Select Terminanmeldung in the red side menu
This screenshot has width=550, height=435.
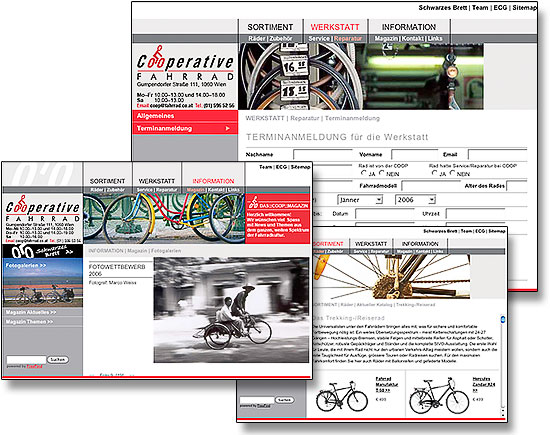tap(185, 128)
